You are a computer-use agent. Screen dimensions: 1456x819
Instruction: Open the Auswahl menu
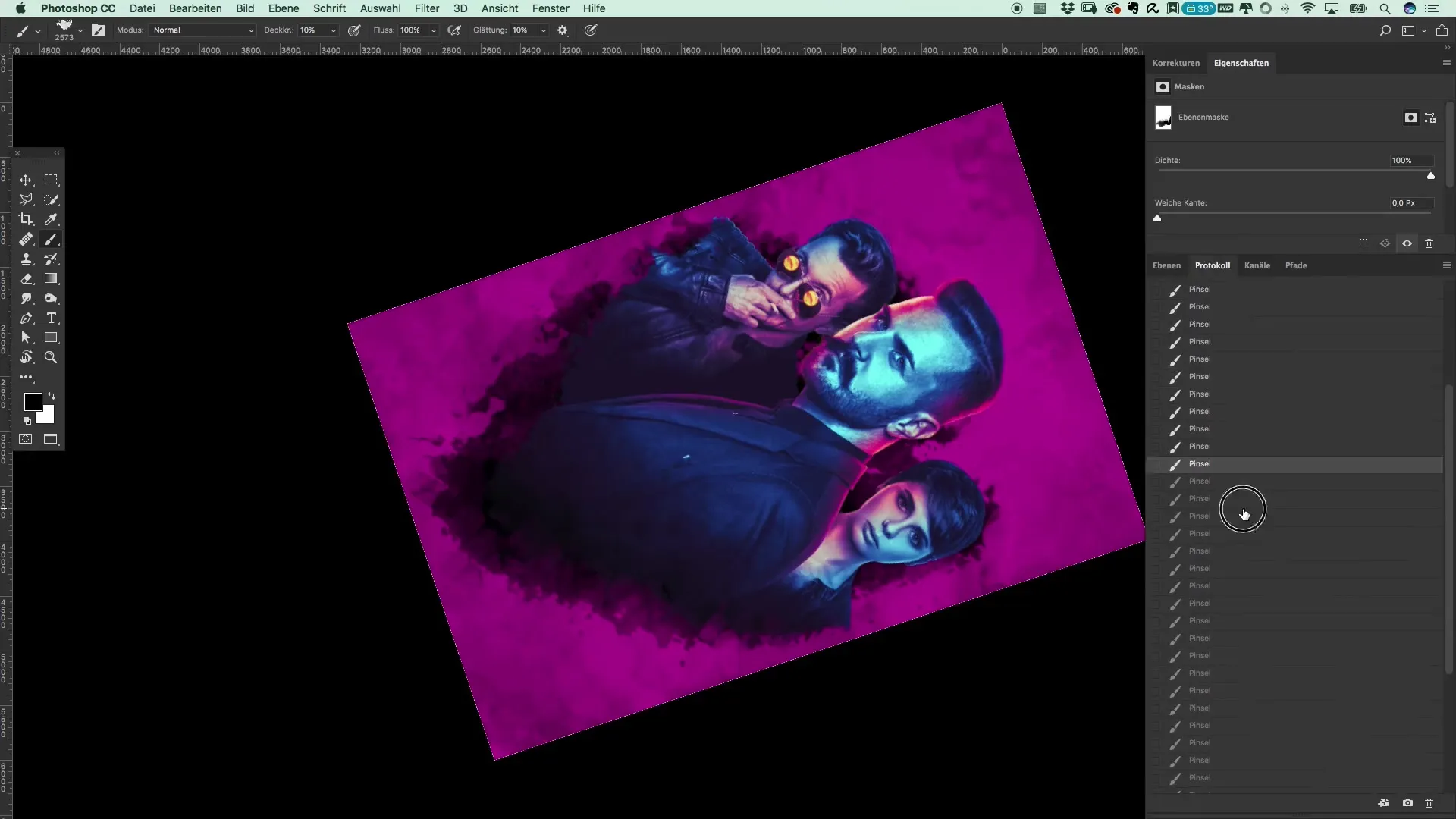pyautogui.click(x=380, y=8)
